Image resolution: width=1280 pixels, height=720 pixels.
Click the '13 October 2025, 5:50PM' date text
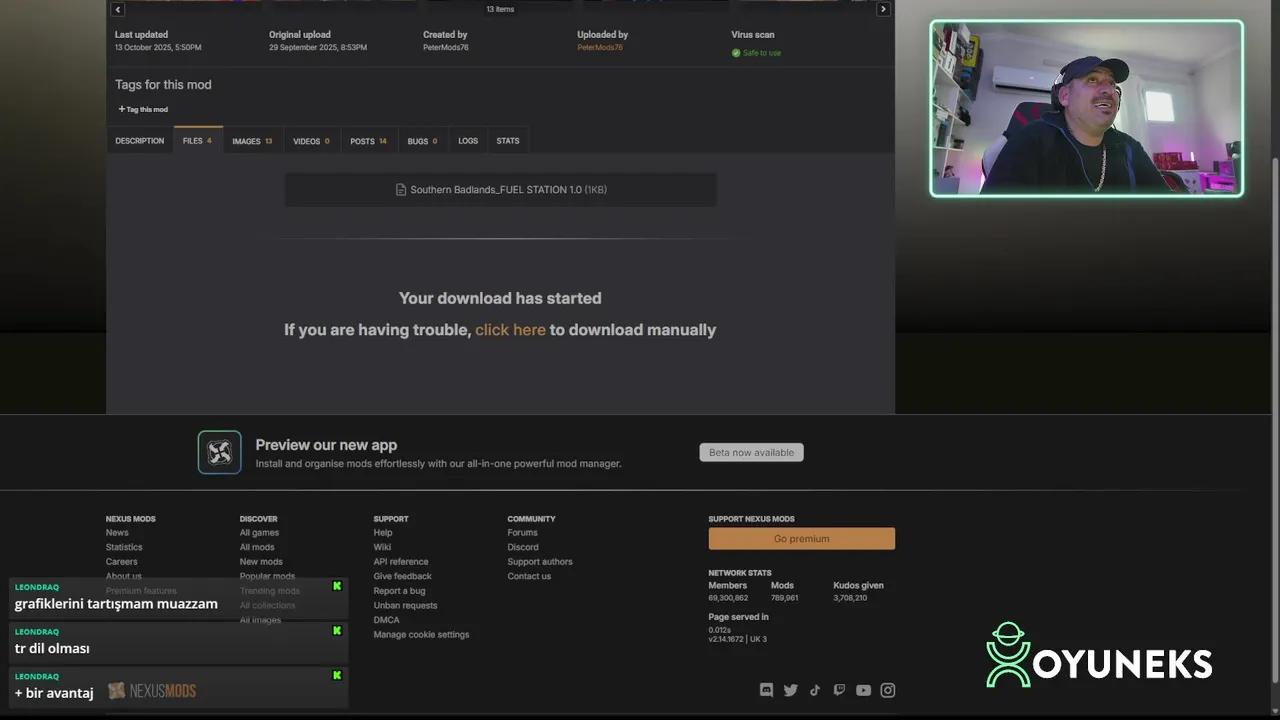click(x=158, y=48)
